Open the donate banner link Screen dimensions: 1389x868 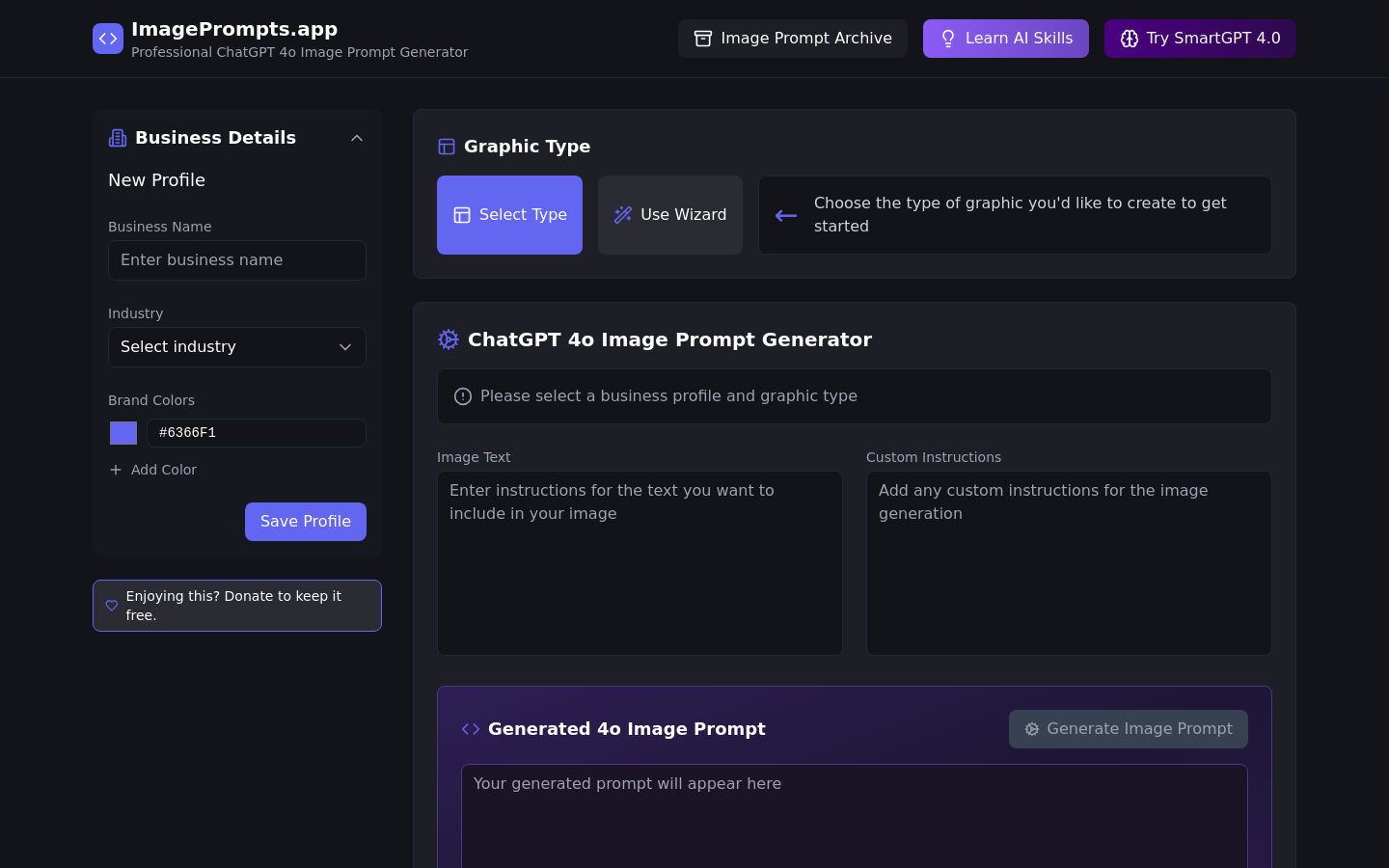(x=237, y=606)
